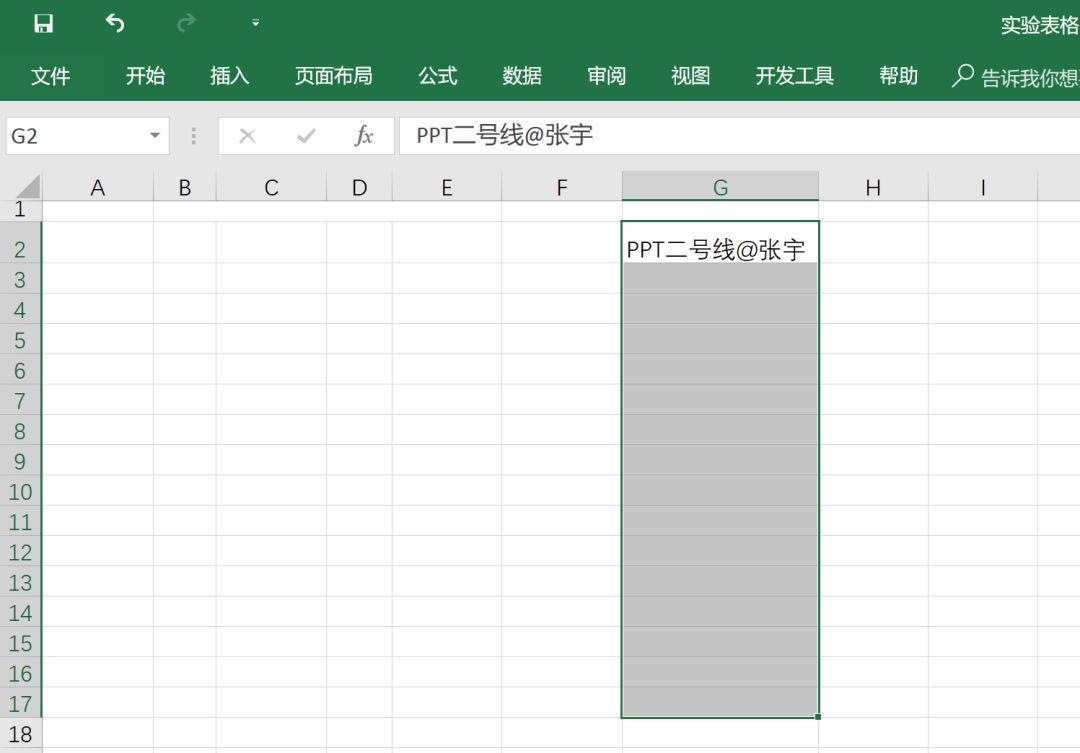This screenshot has height=753, width=1080.
Task: Open the 公式 ribbon tab
Action: click(437, 76)
